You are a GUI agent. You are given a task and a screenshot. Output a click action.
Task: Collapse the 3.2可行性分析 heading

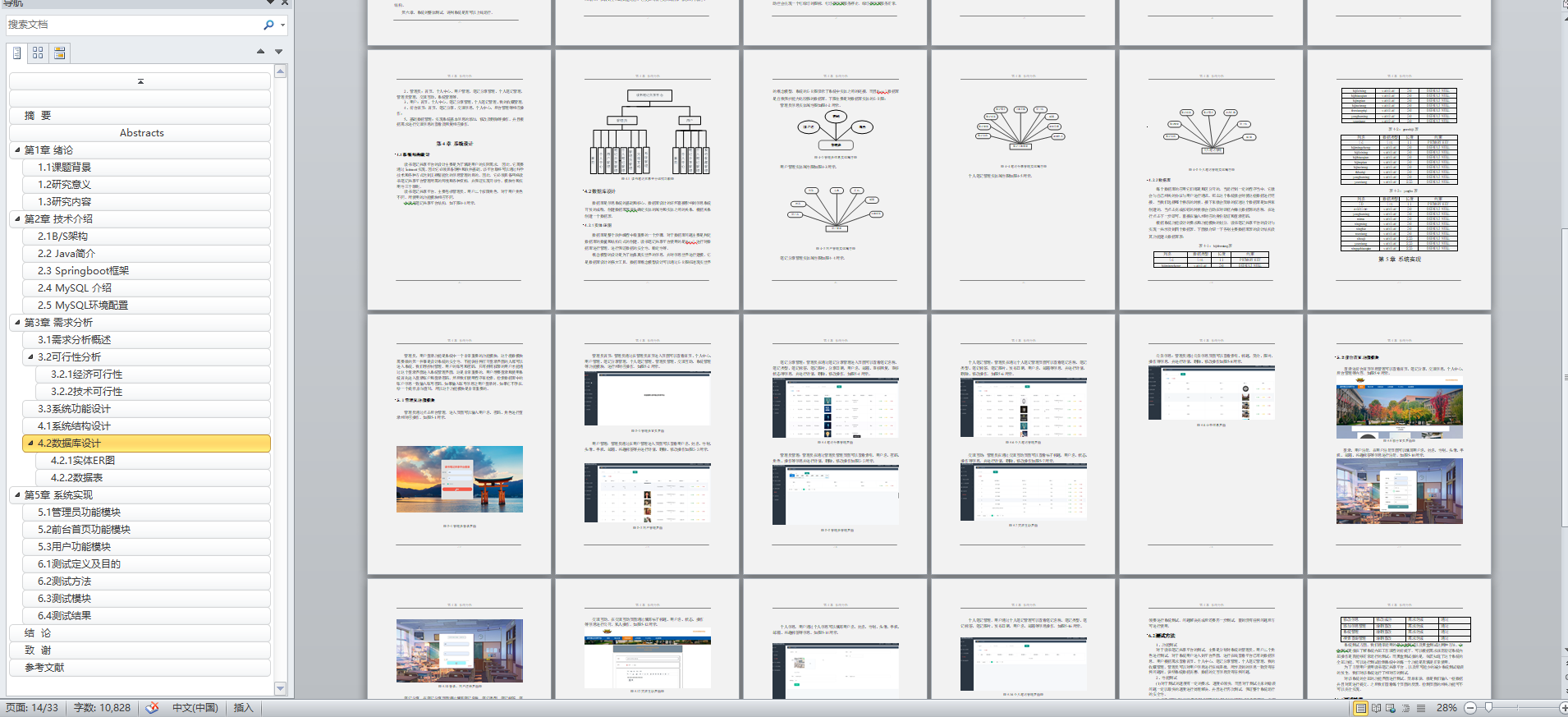(30, 356)
